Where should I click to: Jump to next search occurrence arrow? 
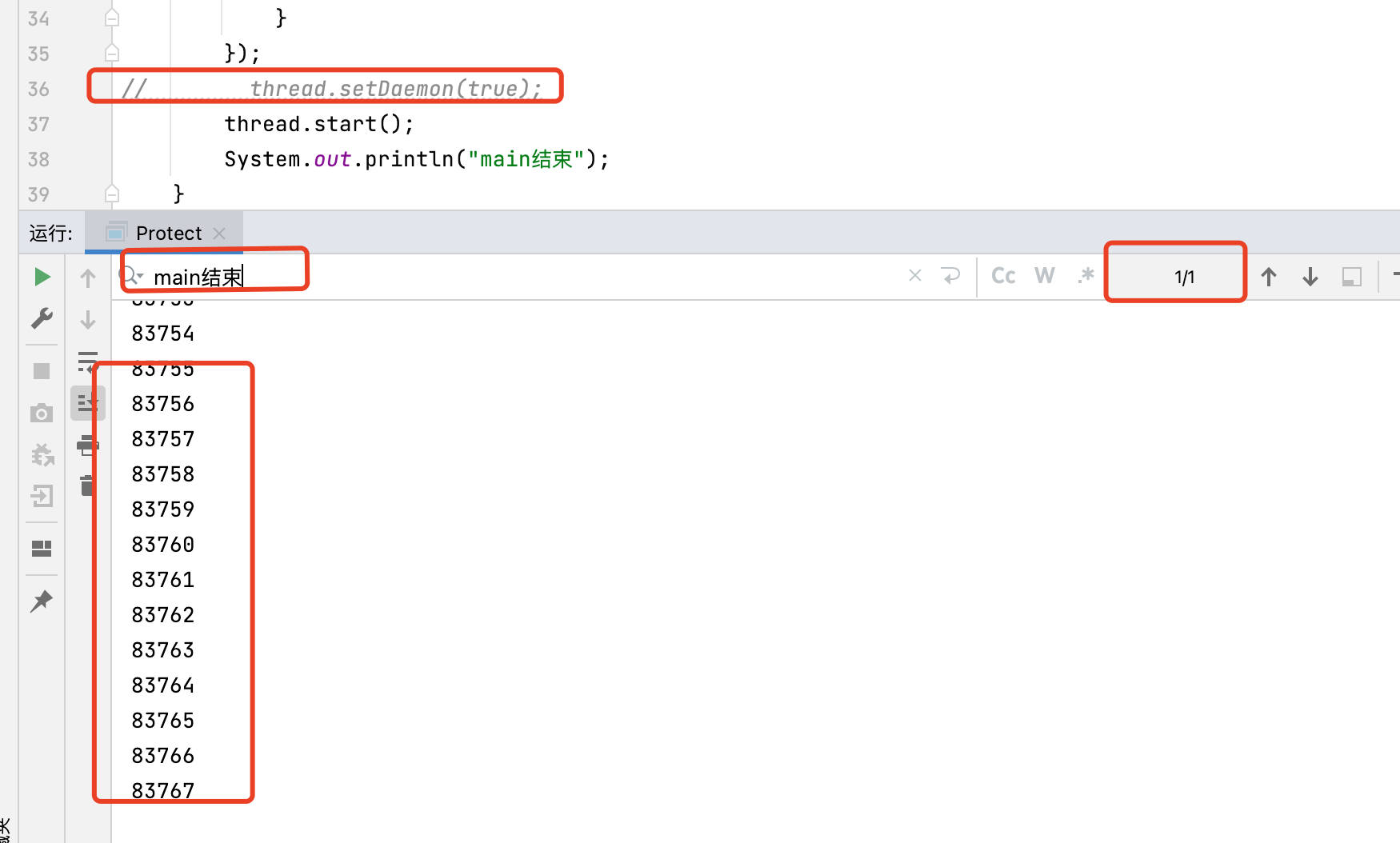(x=1310, y=278)
